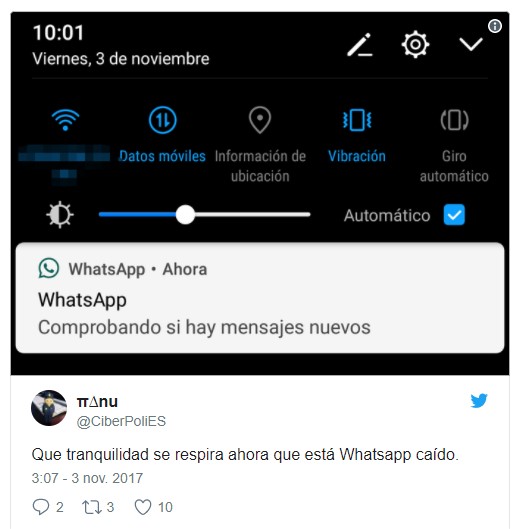Open the @CiberPoliES handle link
This screenshot has height=529, width=518.
121,421
